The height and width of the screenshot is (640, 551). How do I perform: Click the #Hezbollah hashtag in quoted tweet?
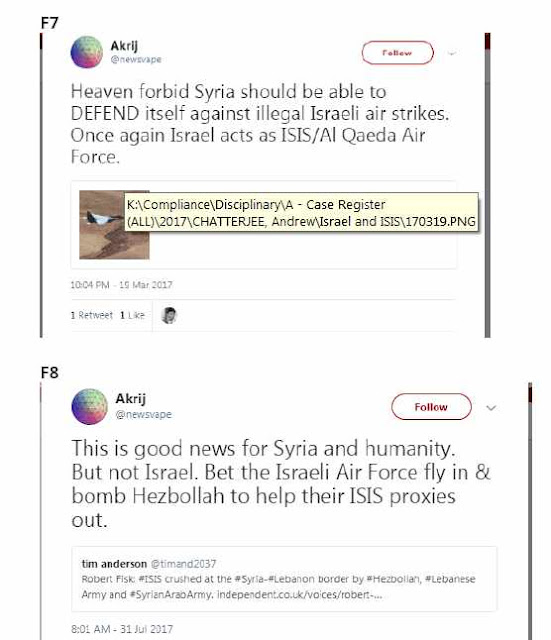tap(393, 579)
